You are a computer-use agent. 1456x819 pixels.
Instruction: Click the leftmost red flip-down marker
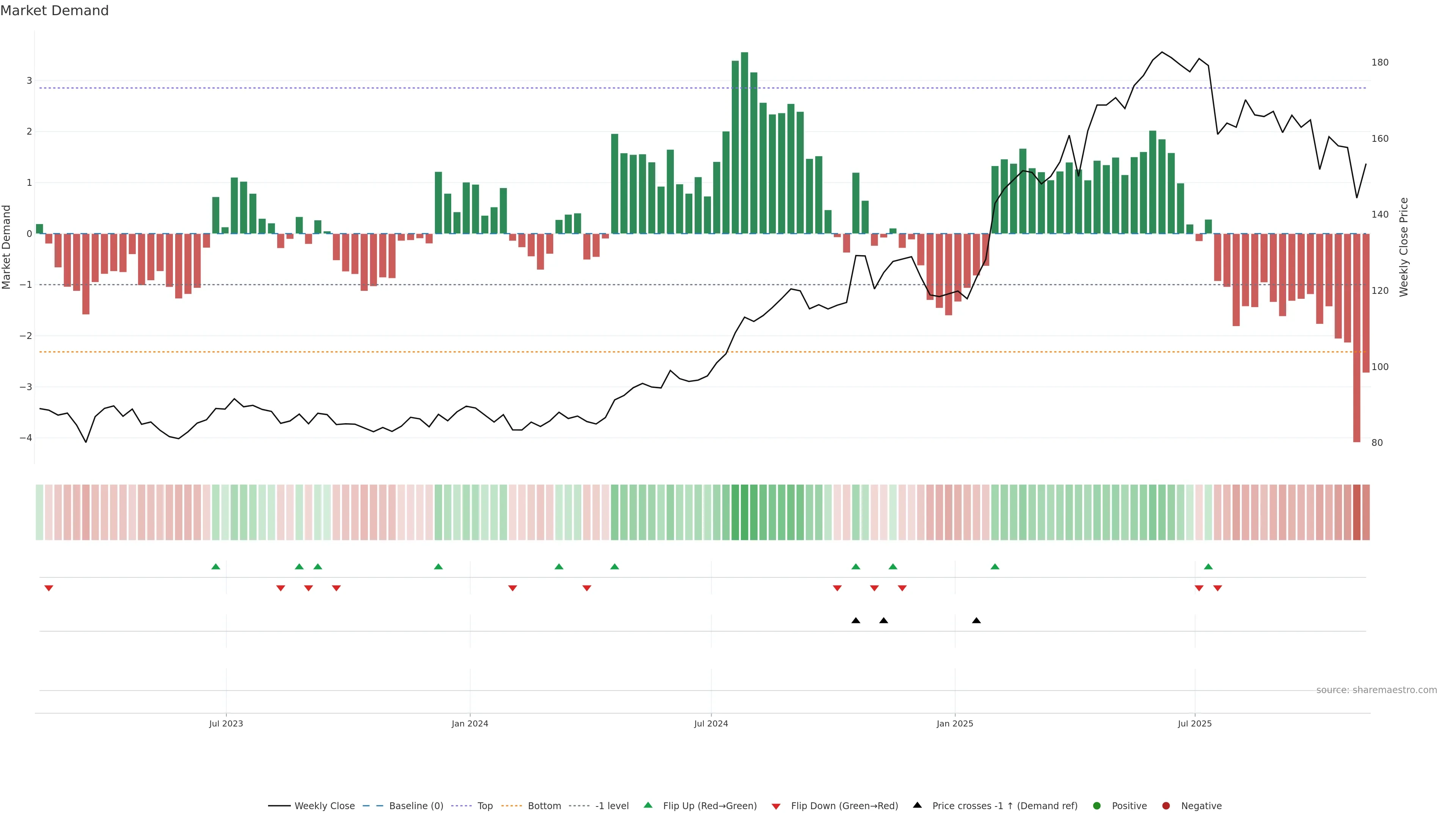(x=49, y=588)
